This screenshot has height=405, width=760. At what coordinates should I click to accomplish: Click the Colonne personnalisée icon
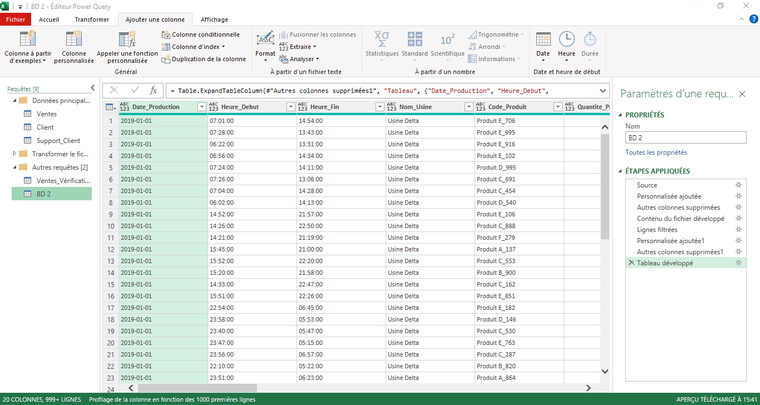coord(73,40)
